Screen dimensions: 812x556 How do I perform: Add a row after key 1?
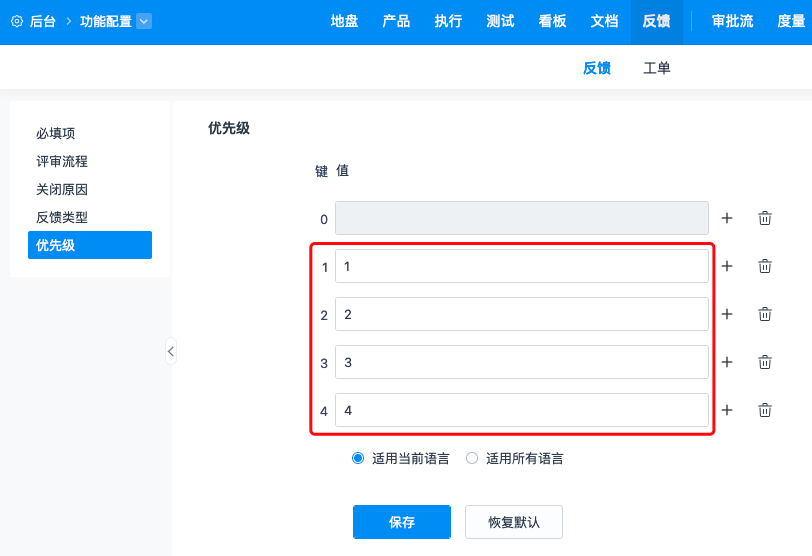tap(727, 266)
